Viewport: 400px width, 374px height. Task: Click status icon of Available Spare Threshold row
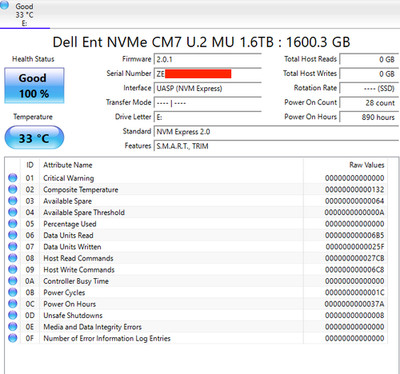tap(13, 212)
